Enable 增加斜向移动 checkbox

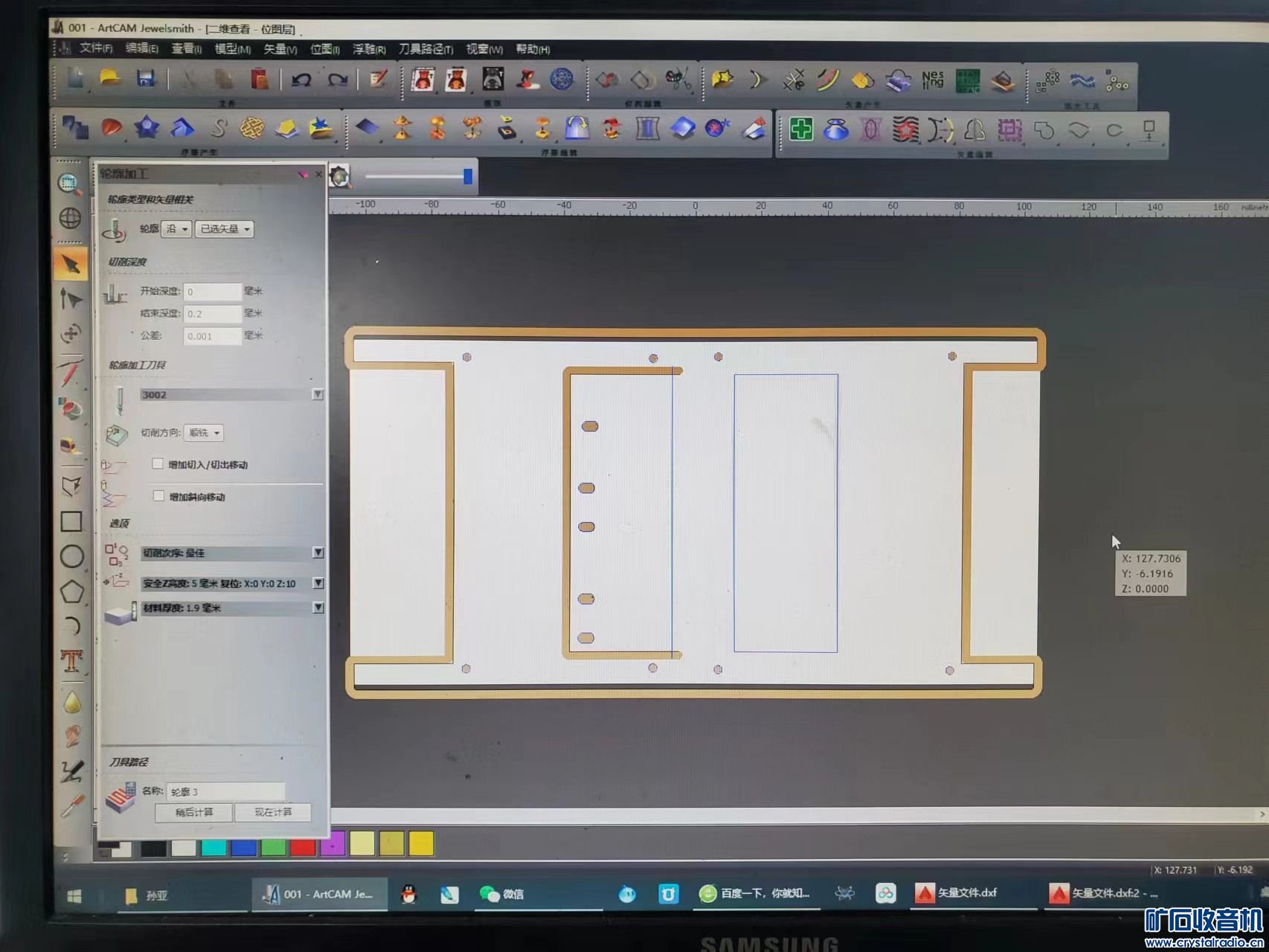(158, 496)
